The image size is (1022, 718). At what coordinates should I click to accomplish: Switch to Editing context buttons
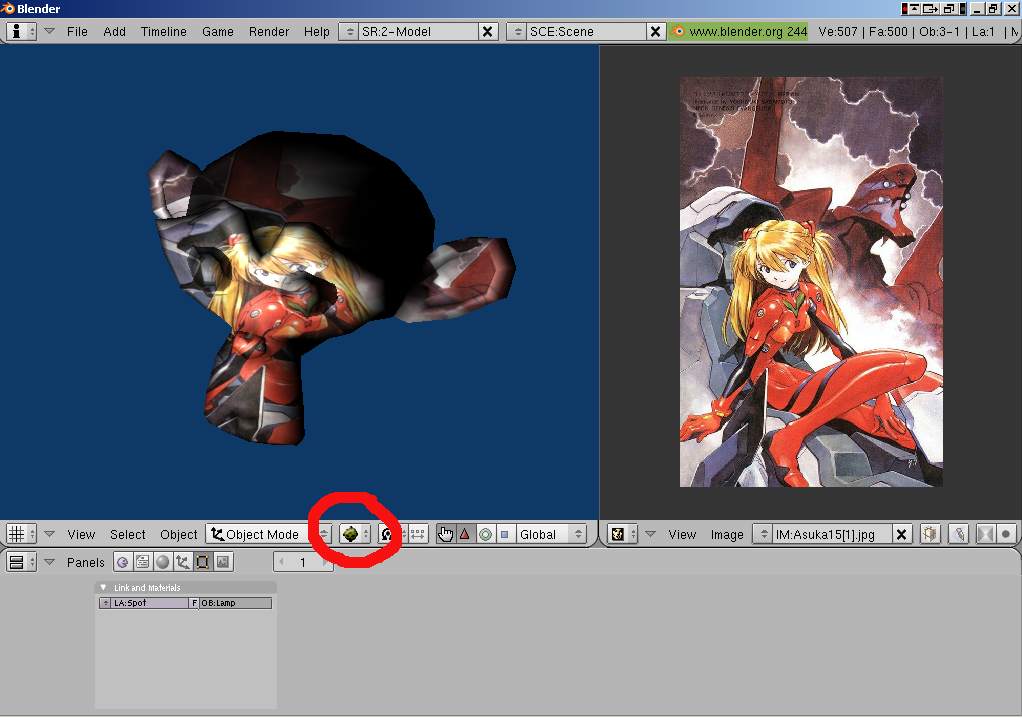[203, 562]
